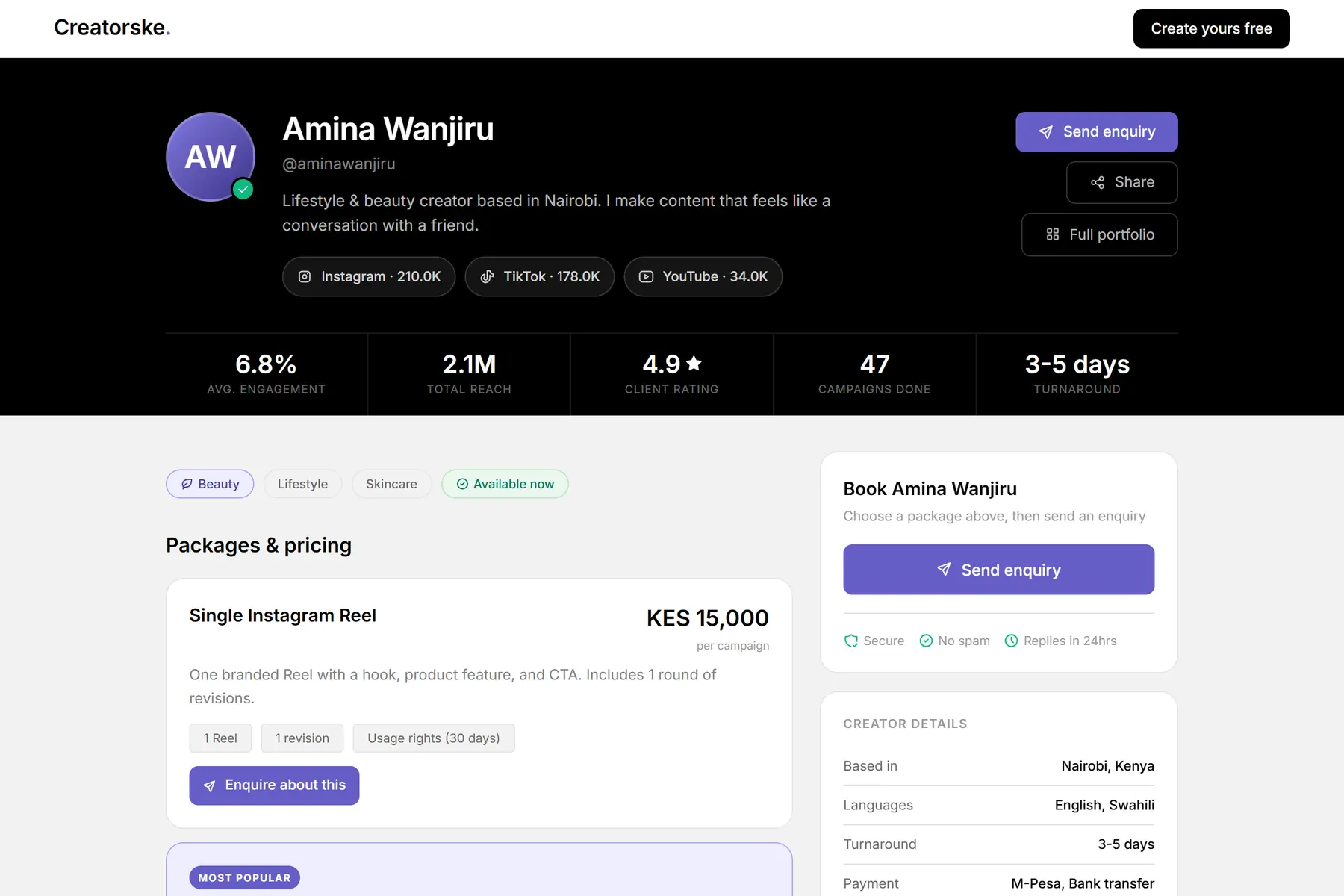Click M-Pesa, Bank transfer value
Screen dimensions: 1344x896
click(x=1083, y=883)
